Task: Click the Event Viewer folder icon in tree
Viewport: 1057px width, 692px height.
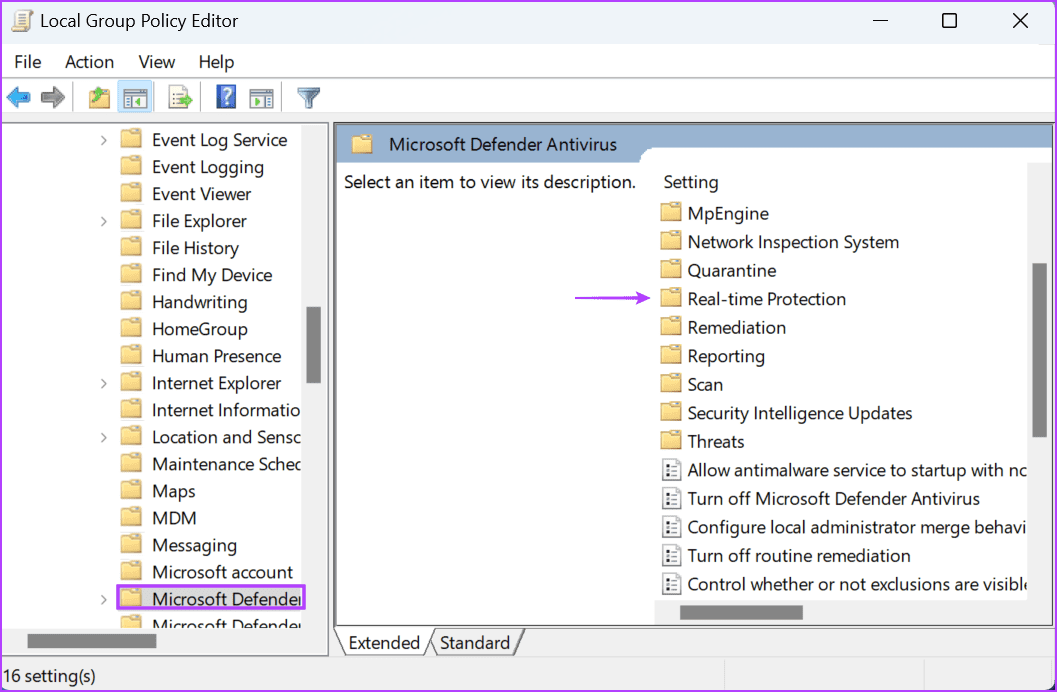Action: click(131, 193)
